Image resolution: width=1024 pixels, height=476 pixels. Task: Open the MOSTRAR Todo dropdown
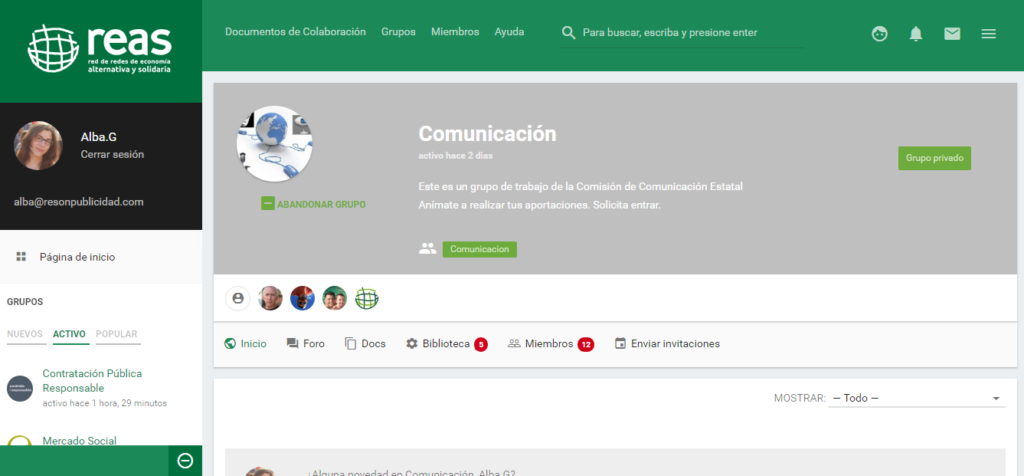(x=915, y=398)
